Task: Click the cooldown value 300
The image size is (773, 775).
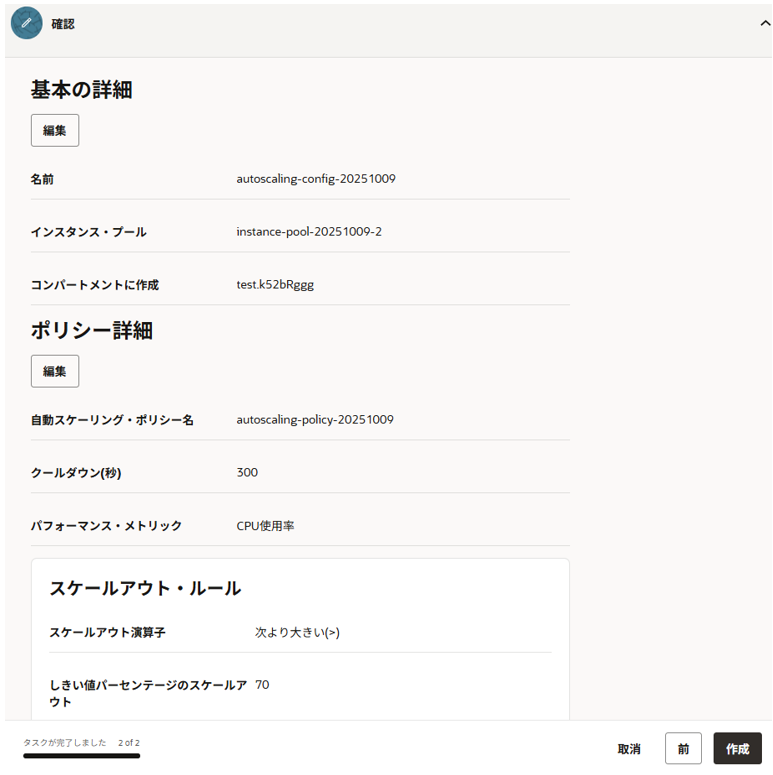Action: point(247,472)
